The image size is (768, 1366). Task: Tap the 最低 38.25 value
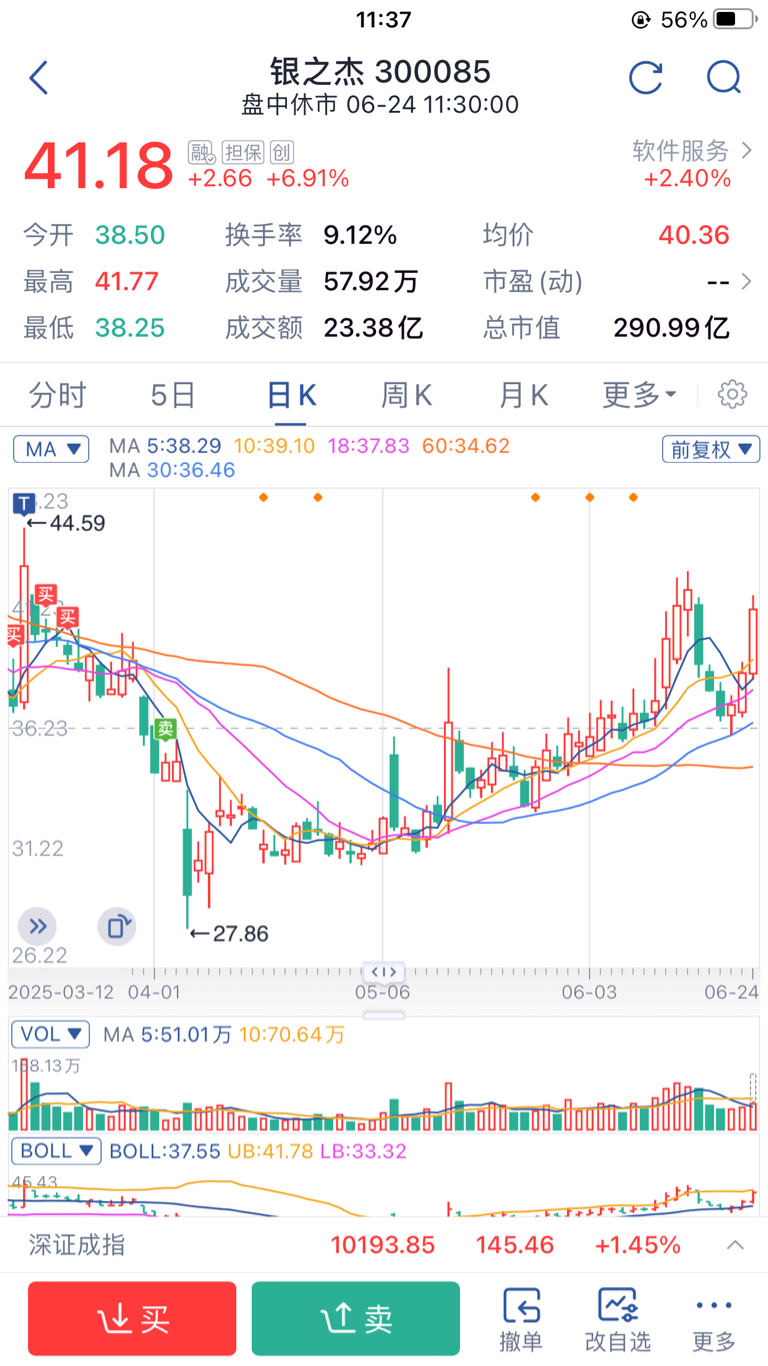[x=130, y=327]
